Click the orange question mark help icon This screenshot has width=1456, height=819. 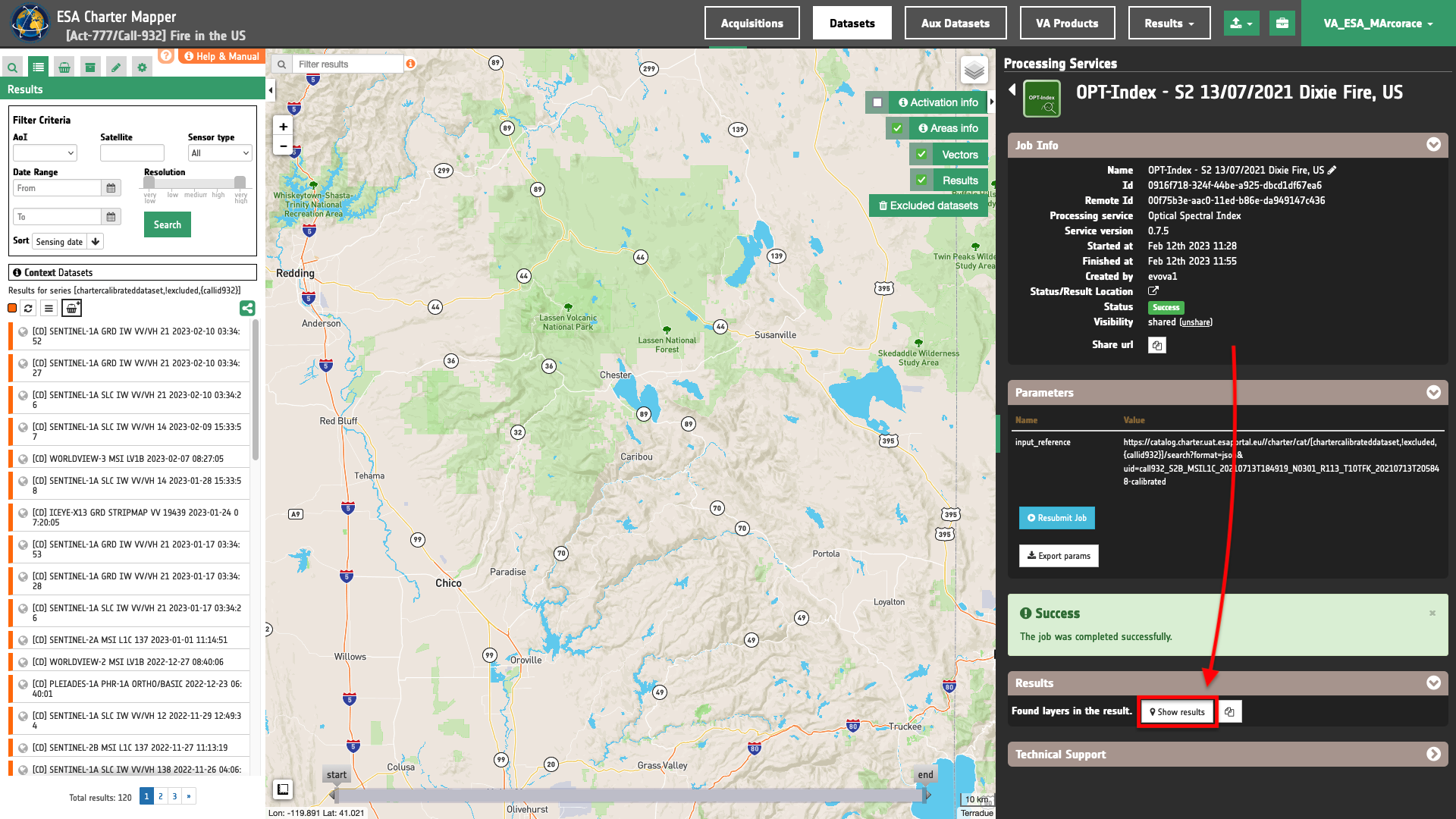pos(166,56)
